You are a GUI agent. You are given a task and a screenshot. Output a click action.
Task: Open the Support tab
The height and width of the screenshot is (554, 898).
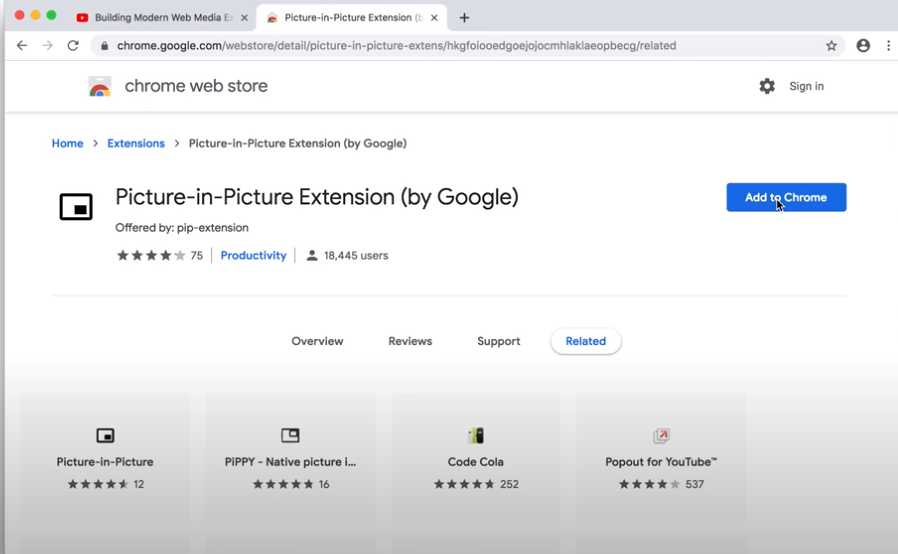tap(499, 341)
